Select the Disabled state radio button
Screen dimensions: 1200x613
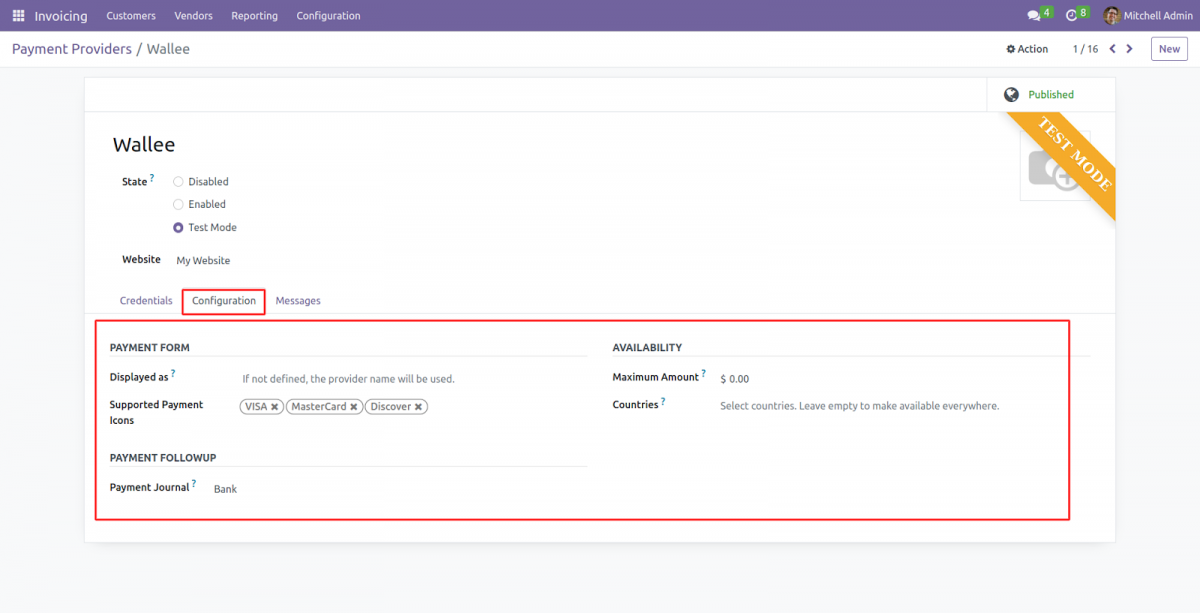coord(177,181)
